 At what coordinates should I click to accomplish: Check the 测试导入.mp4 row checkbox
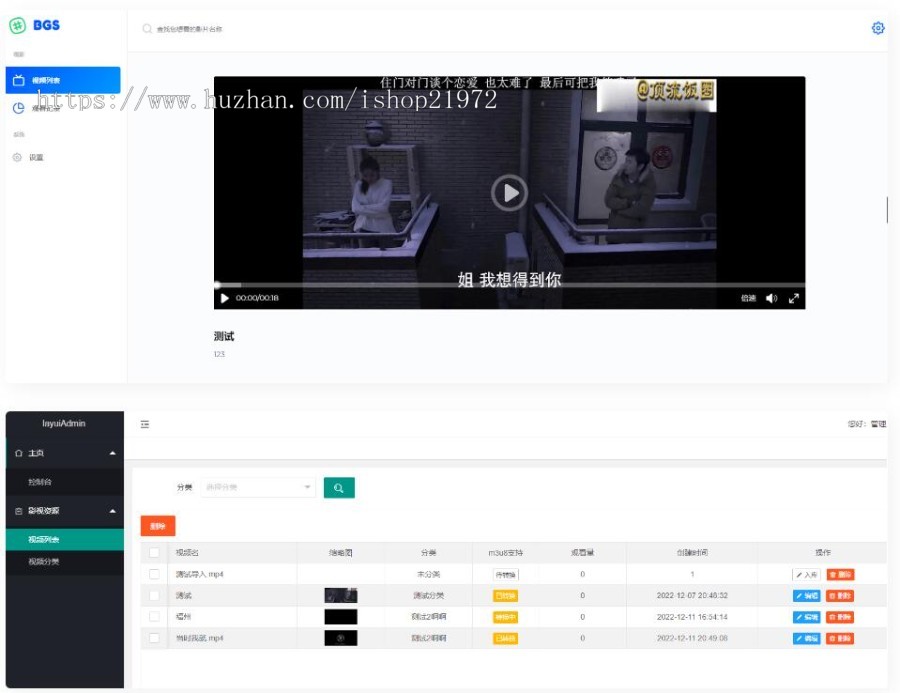154,574
